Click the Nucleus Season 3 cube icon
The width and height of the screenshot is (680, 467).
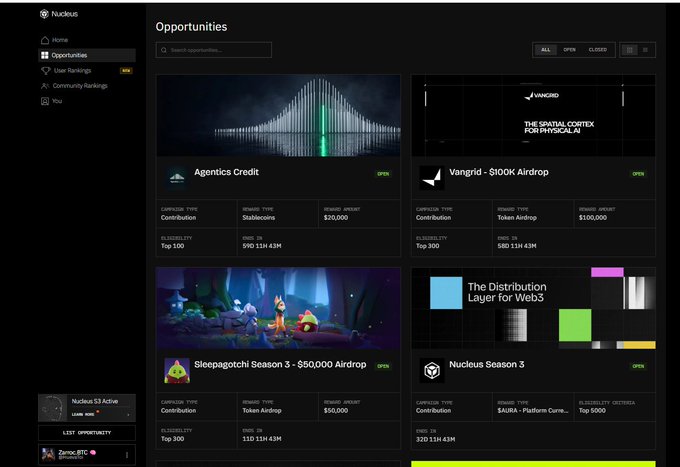(432, 370)
